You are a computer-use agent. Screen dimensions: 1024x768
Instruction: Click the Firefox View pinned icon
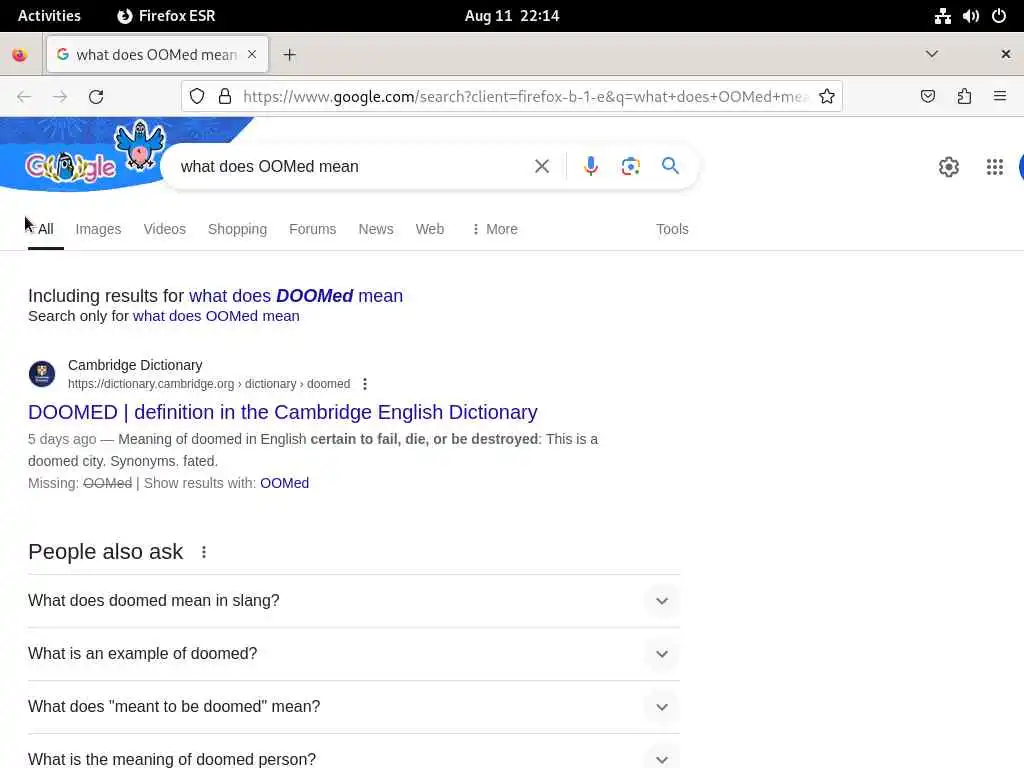20,55
